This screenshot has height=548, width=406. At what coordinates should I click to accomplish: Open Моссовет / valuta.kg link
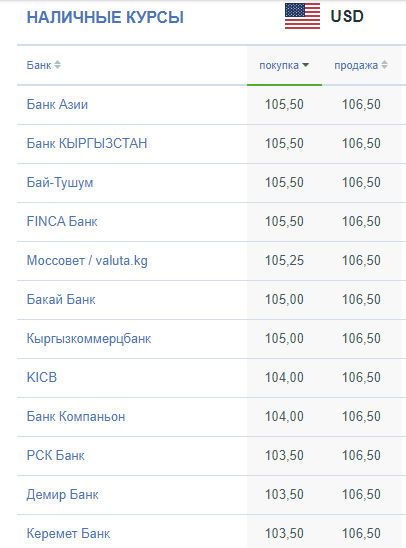coord(87,261)
